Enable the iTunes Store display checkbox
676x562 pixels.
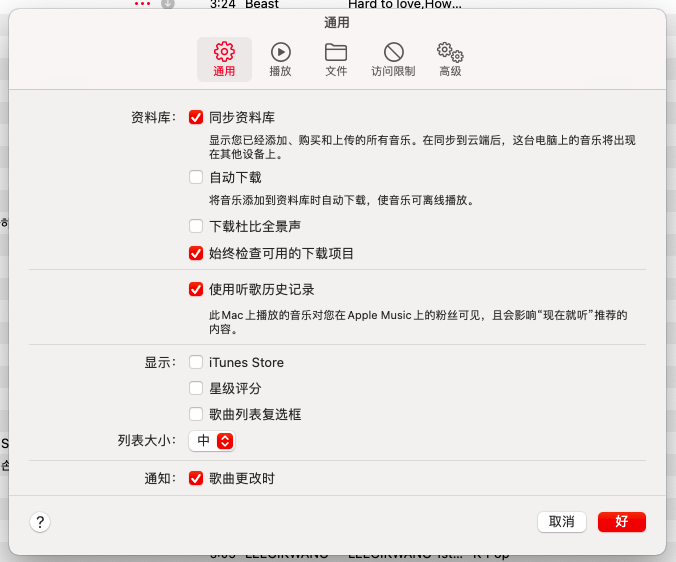[196, 362]
